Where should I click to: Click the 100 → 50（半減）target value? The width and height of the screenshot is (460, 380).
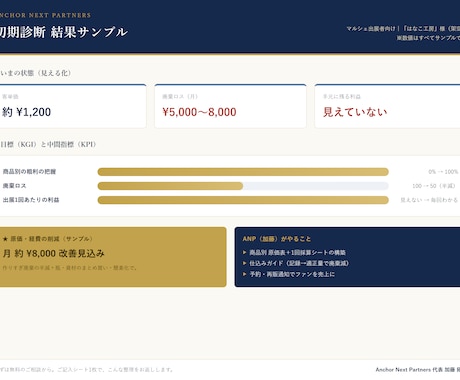(x=434, y=186)
